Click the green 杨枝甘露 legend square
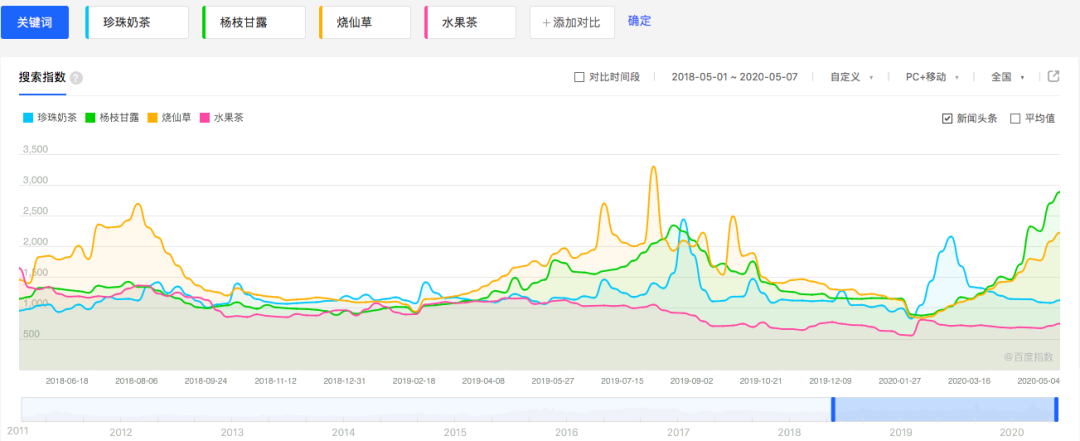The height and width of the screenshot is (441, 1080). point(90,118)
